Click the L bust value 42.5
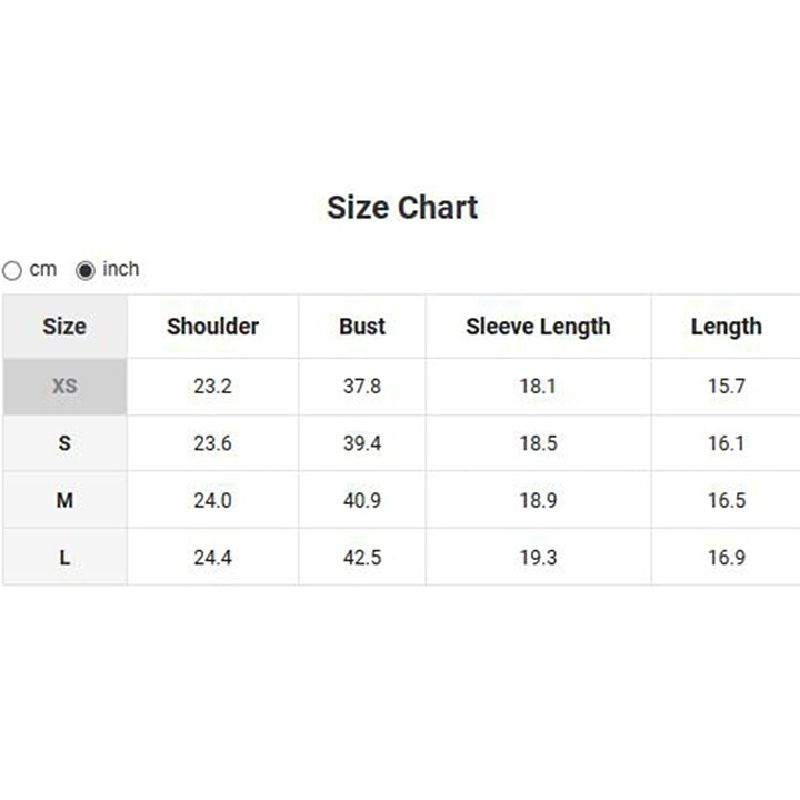This screenshot has height=800, width=800. point(362,558)
